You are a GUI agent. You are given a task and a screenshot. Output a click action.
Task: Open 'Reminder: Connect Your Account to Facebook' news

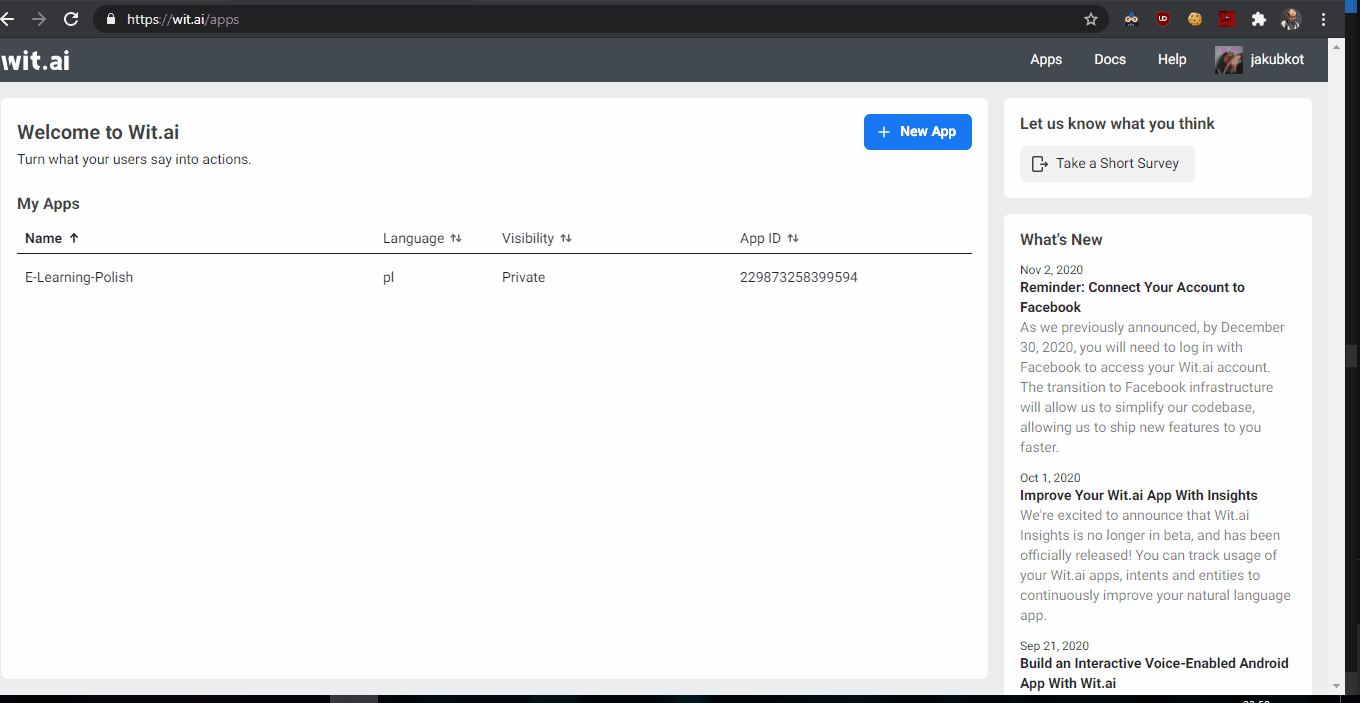pyautogui.click(x=1132, y=297)
